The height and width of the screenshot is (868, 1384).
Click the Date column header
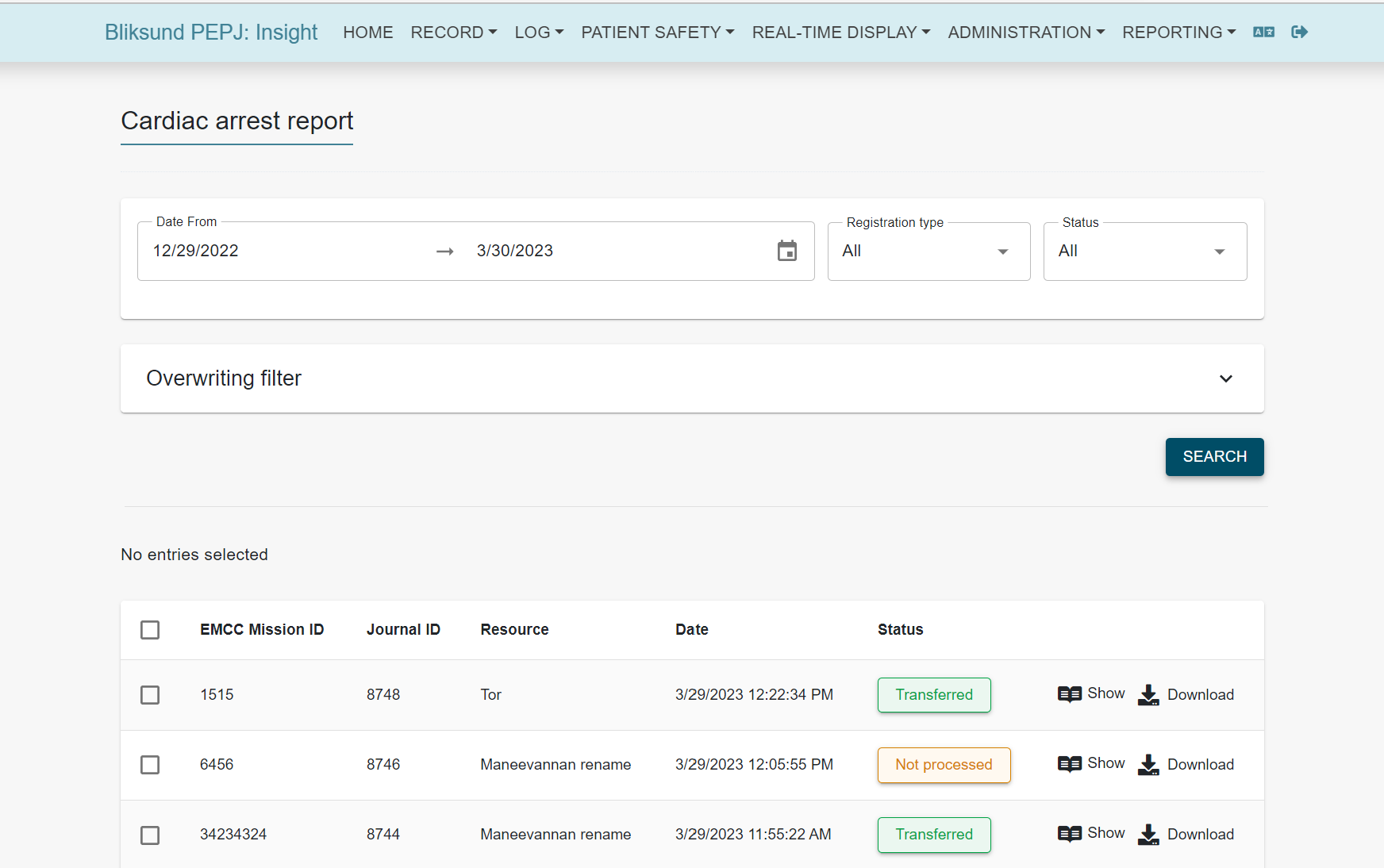[x=692, y=630]
